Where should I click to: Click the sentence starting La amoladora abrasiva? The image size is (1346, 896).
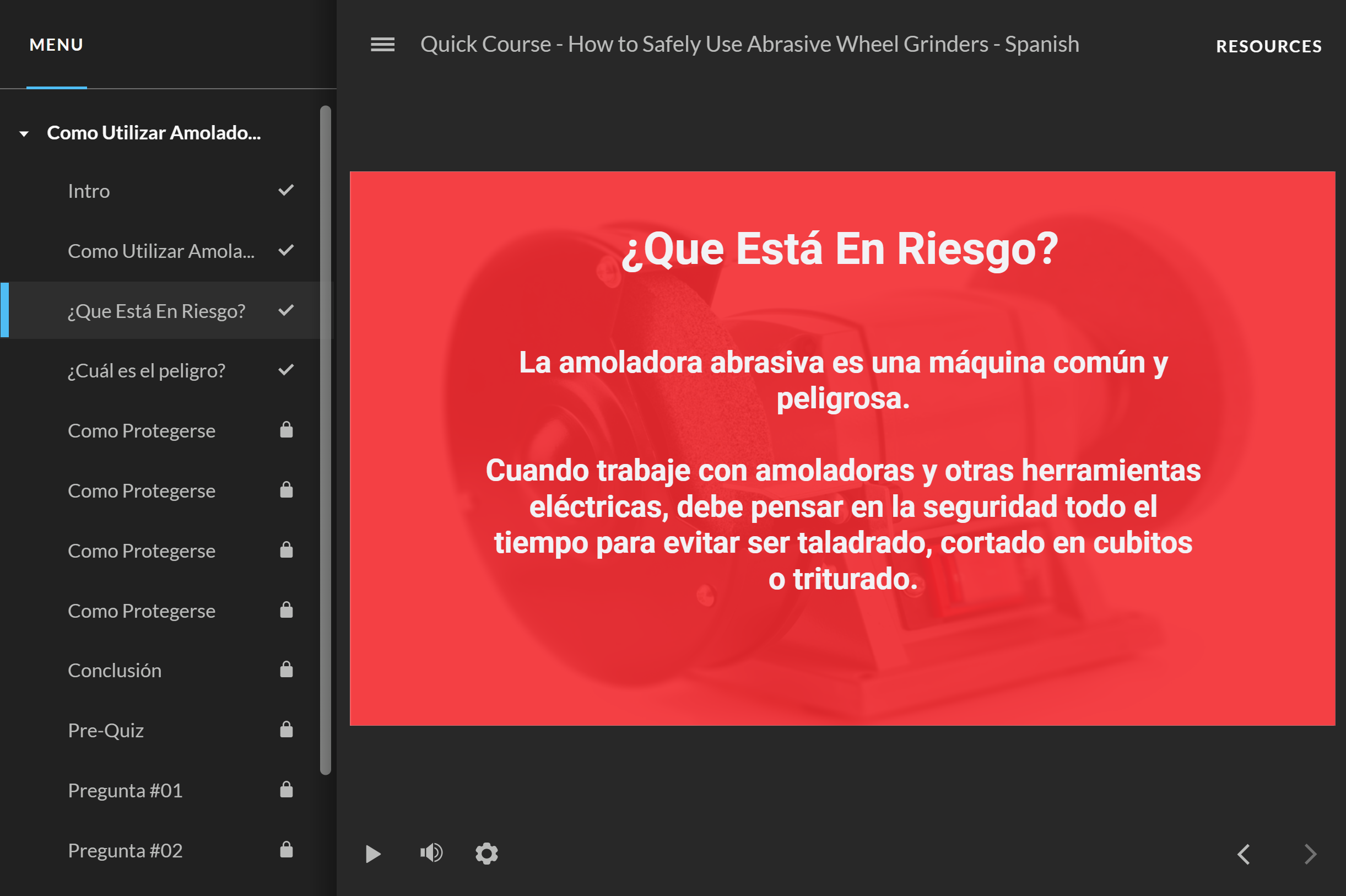point(844,381)
